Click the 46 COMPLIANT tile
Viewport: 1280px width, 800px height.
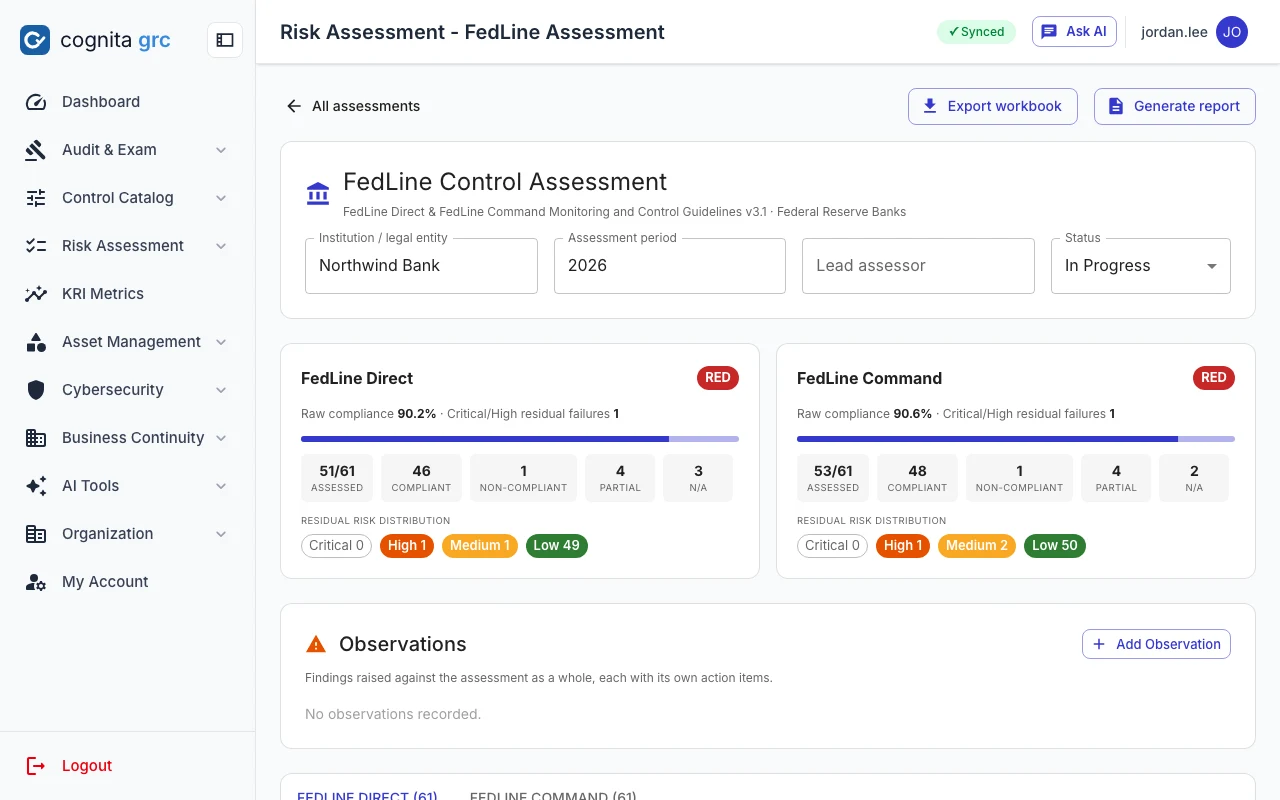pyautogui.click(x=421, y=478)
